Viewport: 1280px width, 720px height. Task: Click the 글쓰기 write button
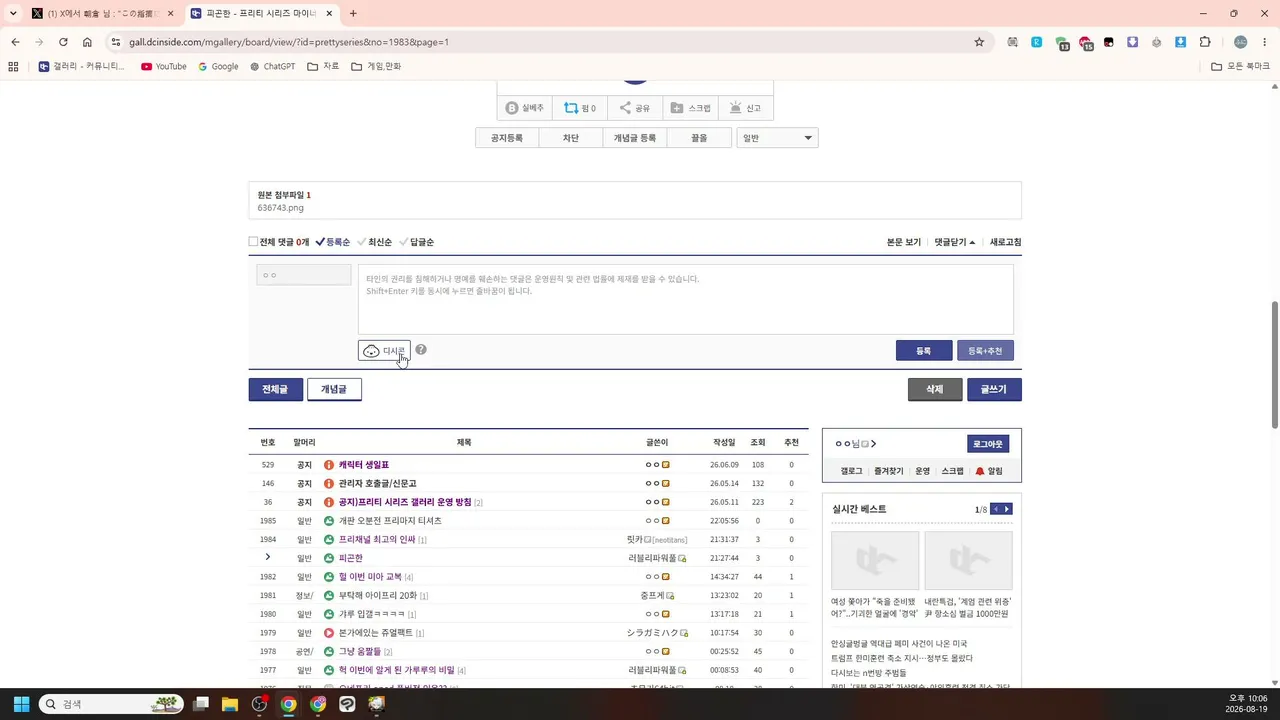pyautogui.click(x=994, y=389)
